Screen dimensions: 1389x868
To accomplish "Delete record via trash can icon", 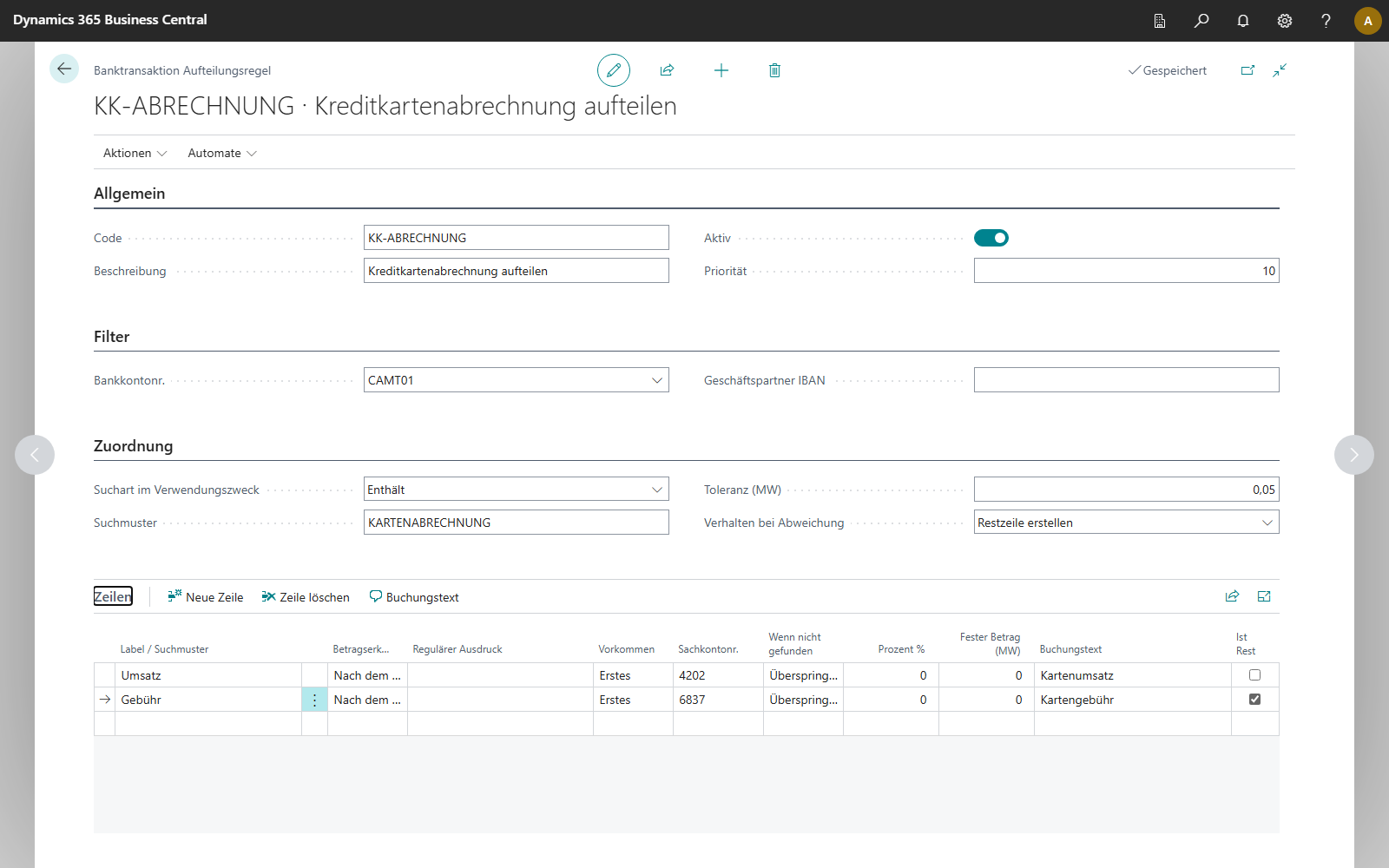I will (x=775, y=70).
